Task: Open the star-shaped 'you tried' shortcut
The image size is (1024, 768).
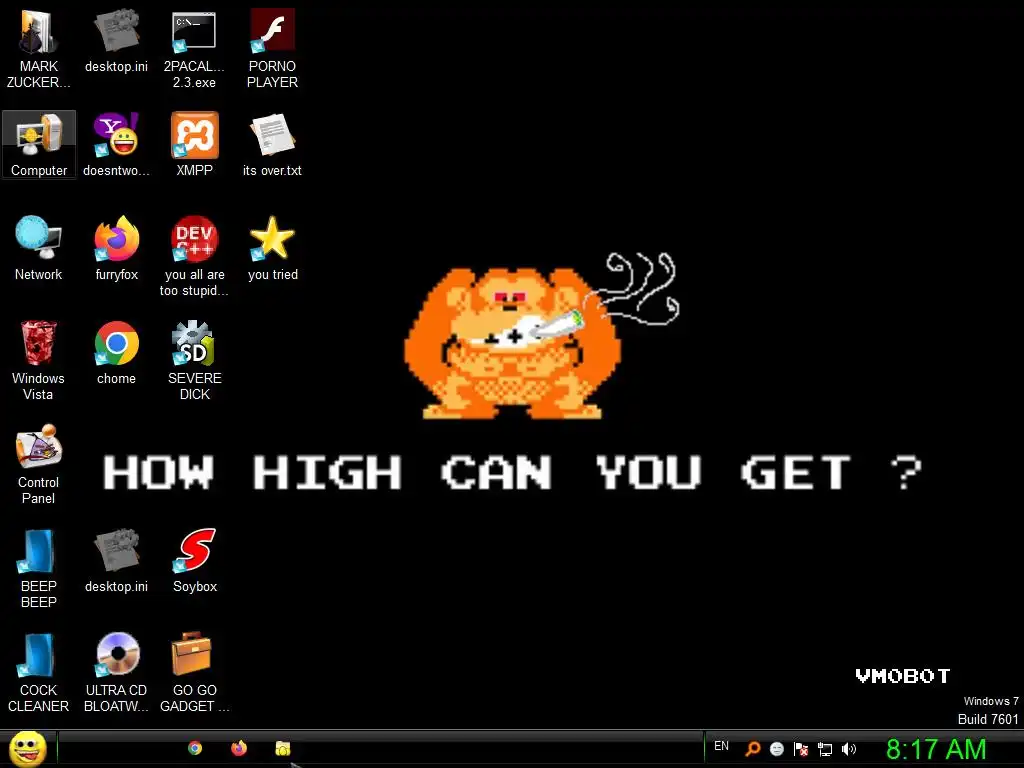Action: [272, 248]
